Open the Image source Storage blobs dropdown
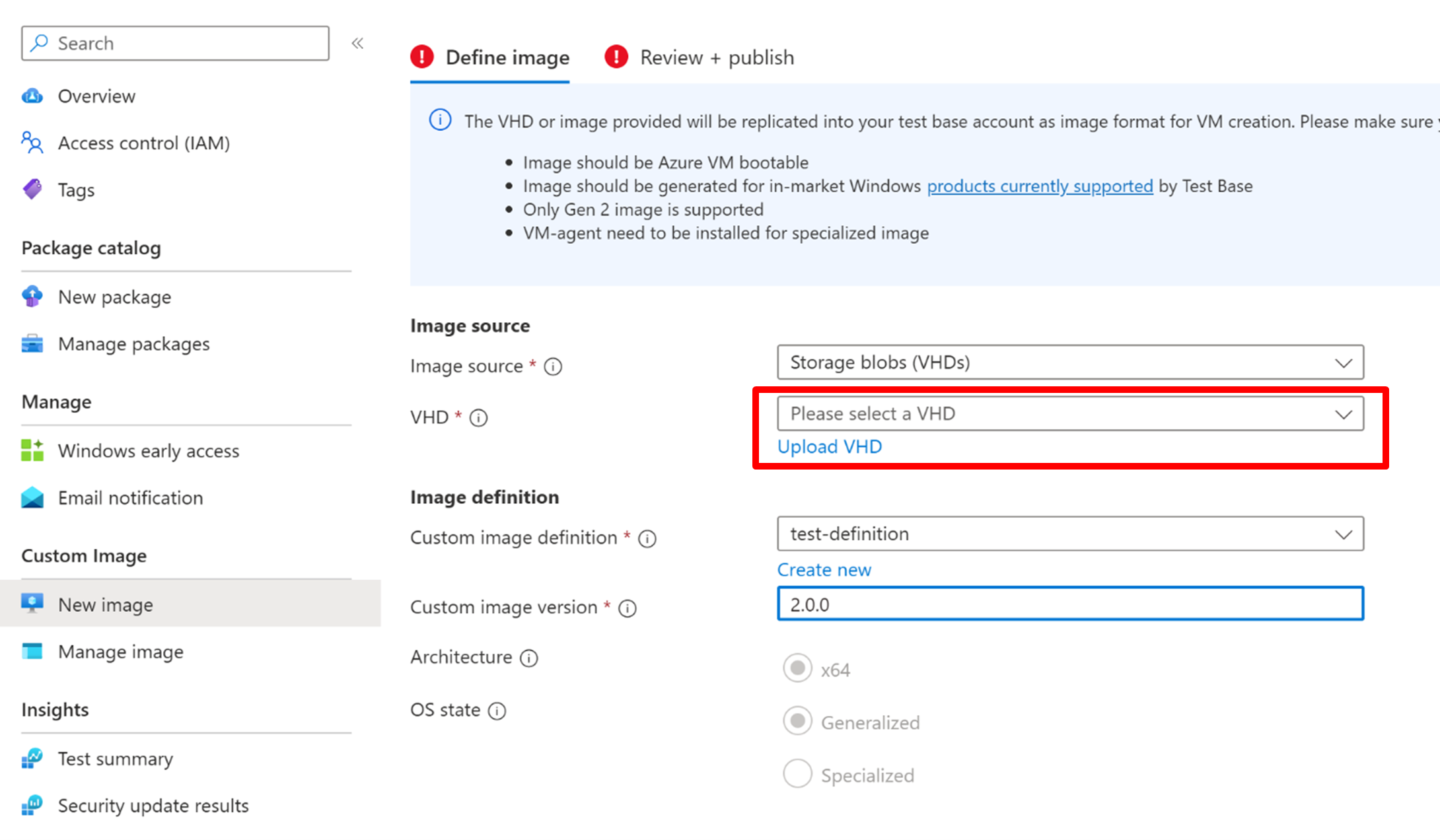 1070,363
